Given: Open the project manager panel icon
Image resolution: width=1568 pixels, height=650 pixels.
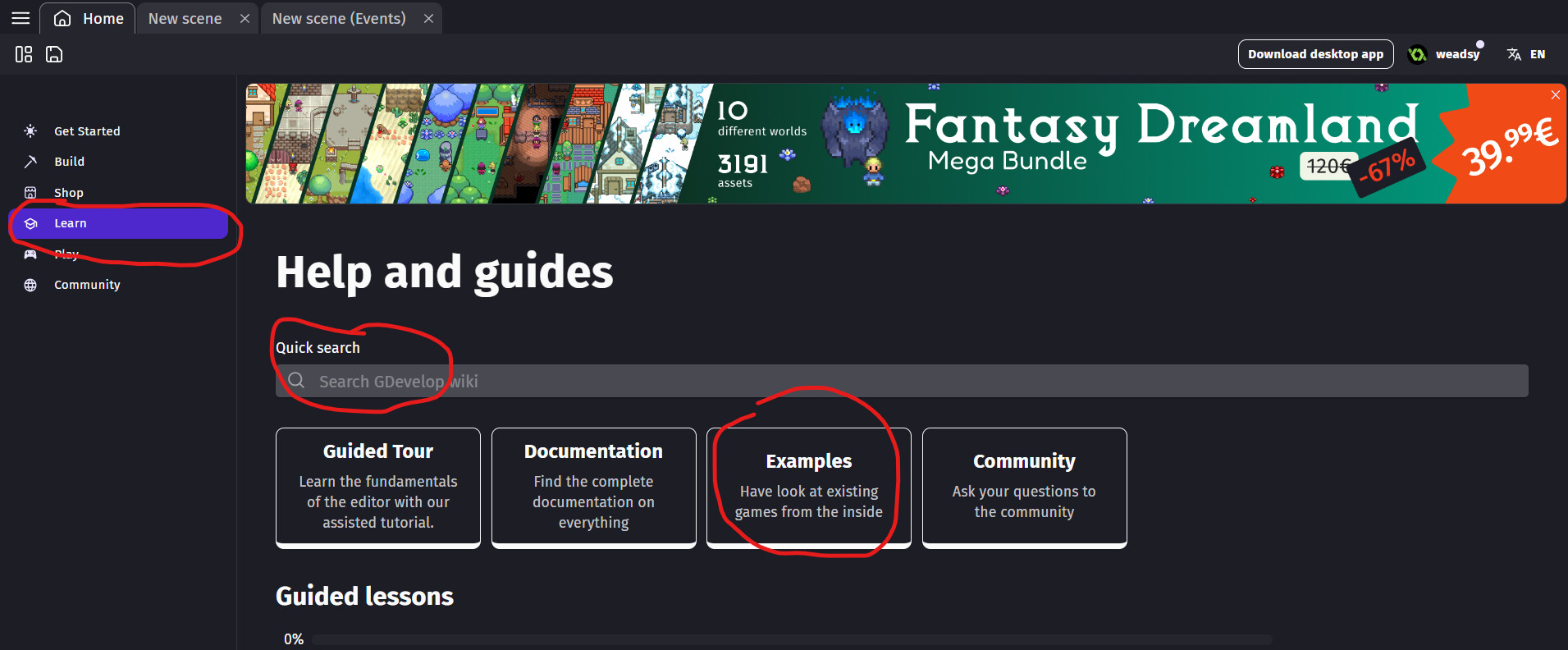Looking at the screenshot, I should pyautogui.click(x=24, y=54).
